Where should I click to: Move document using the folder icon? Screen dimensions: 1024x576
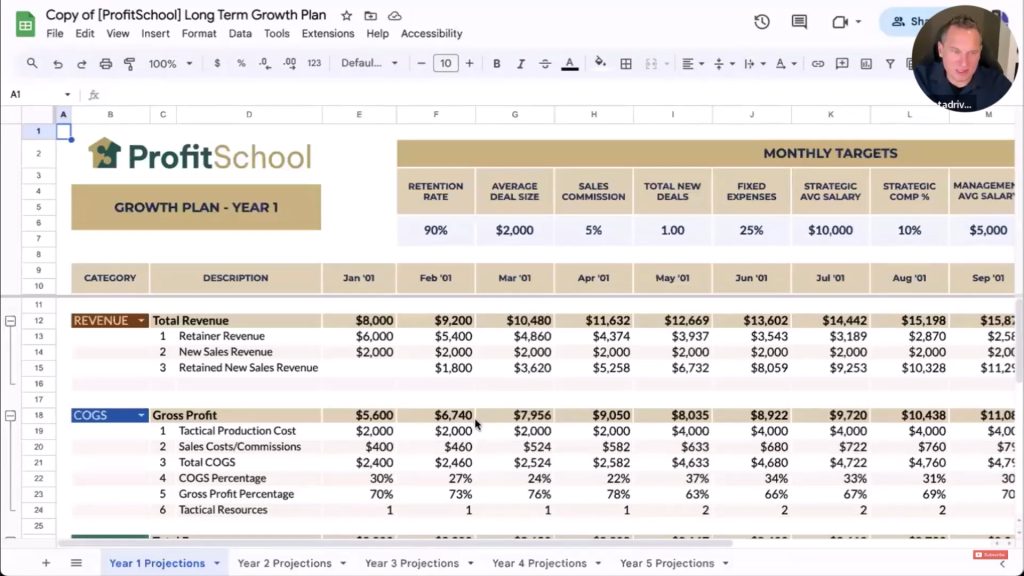click(x=370, y=16)
